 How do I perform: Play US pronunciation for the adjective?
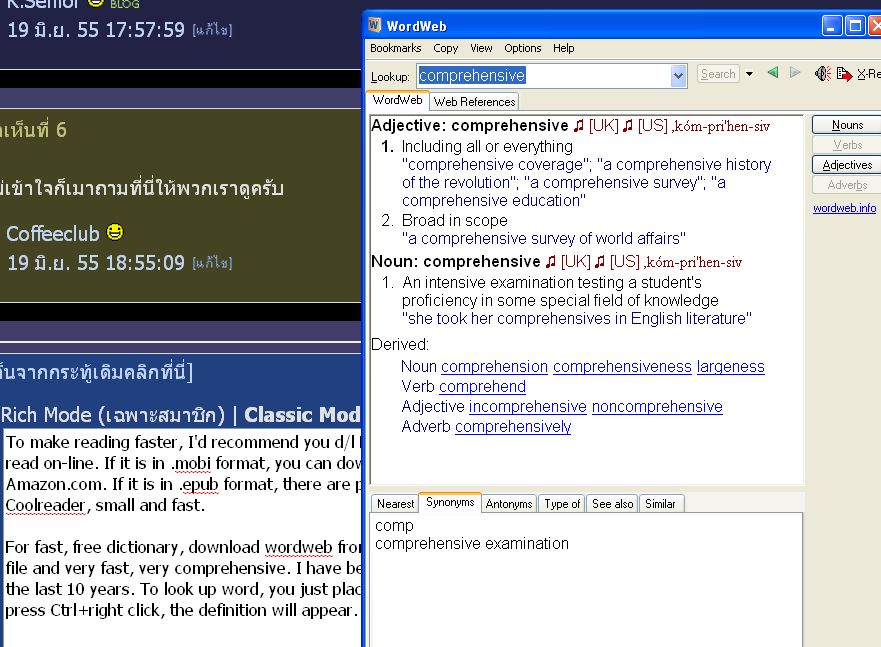[628, 126]
